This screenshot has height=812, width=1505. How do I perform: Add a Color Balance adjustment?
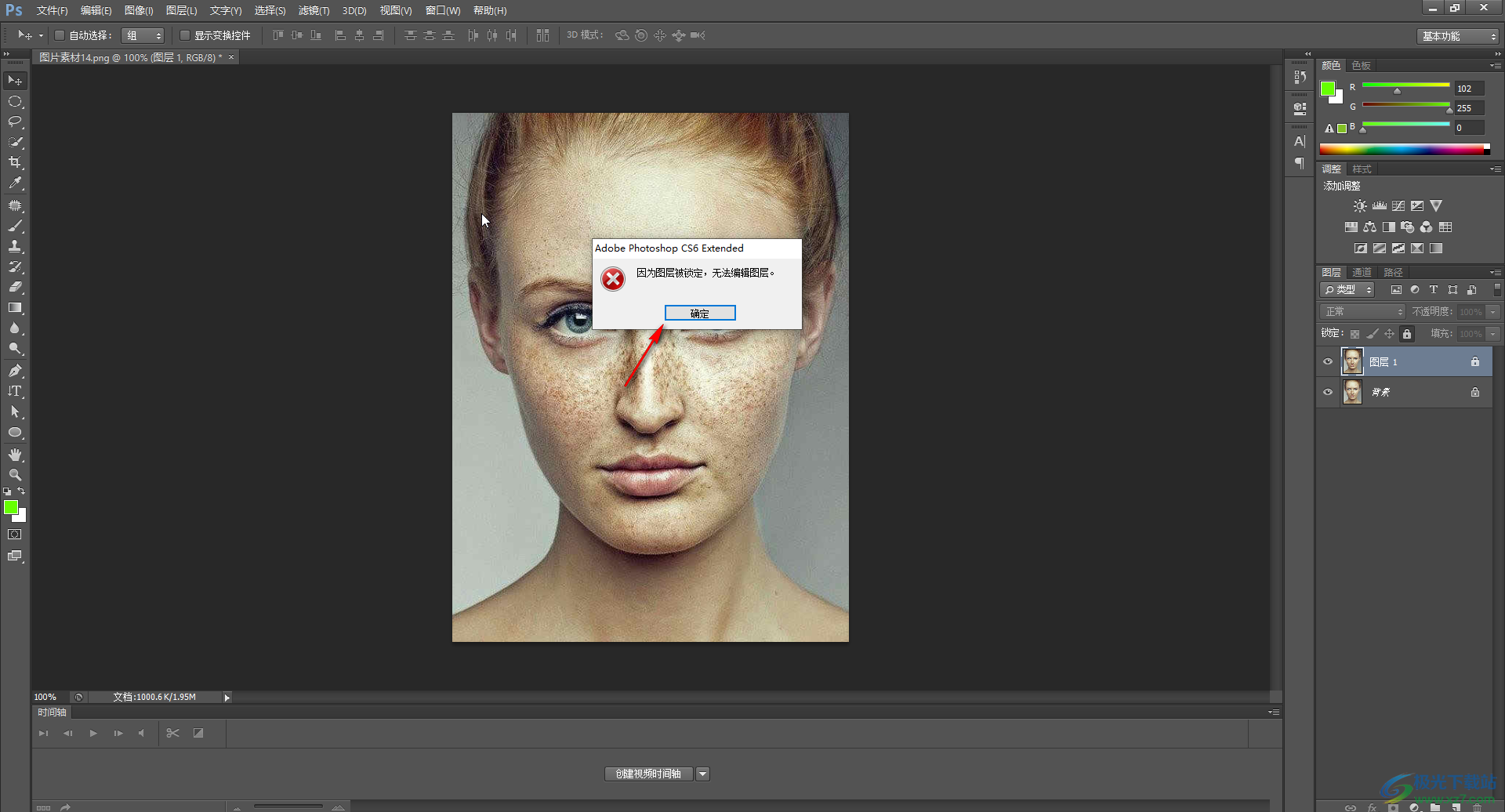click(1370, 227)
